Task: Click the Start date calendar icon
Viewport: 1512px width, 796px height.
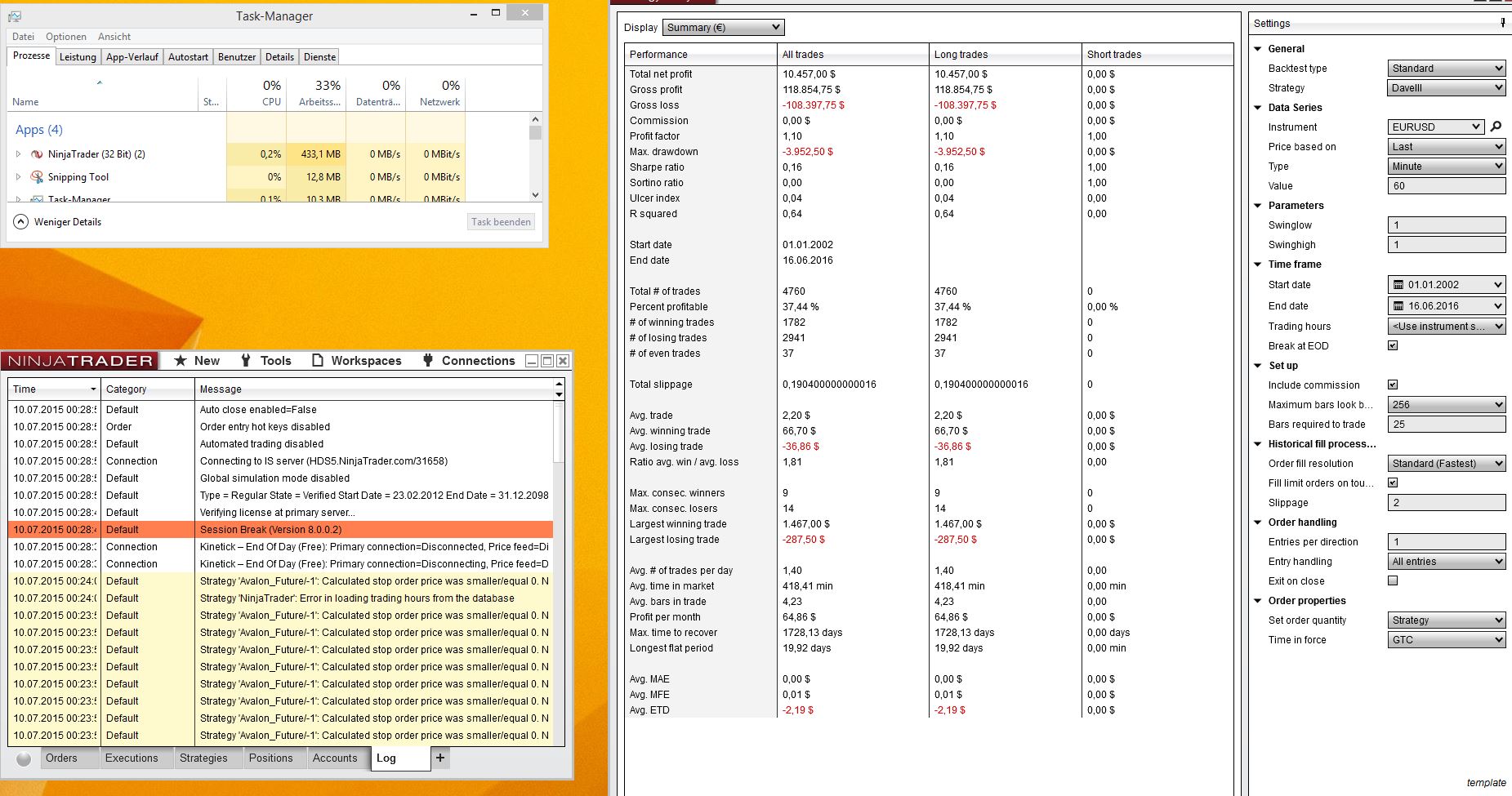Action: [x=1398, y=285]
